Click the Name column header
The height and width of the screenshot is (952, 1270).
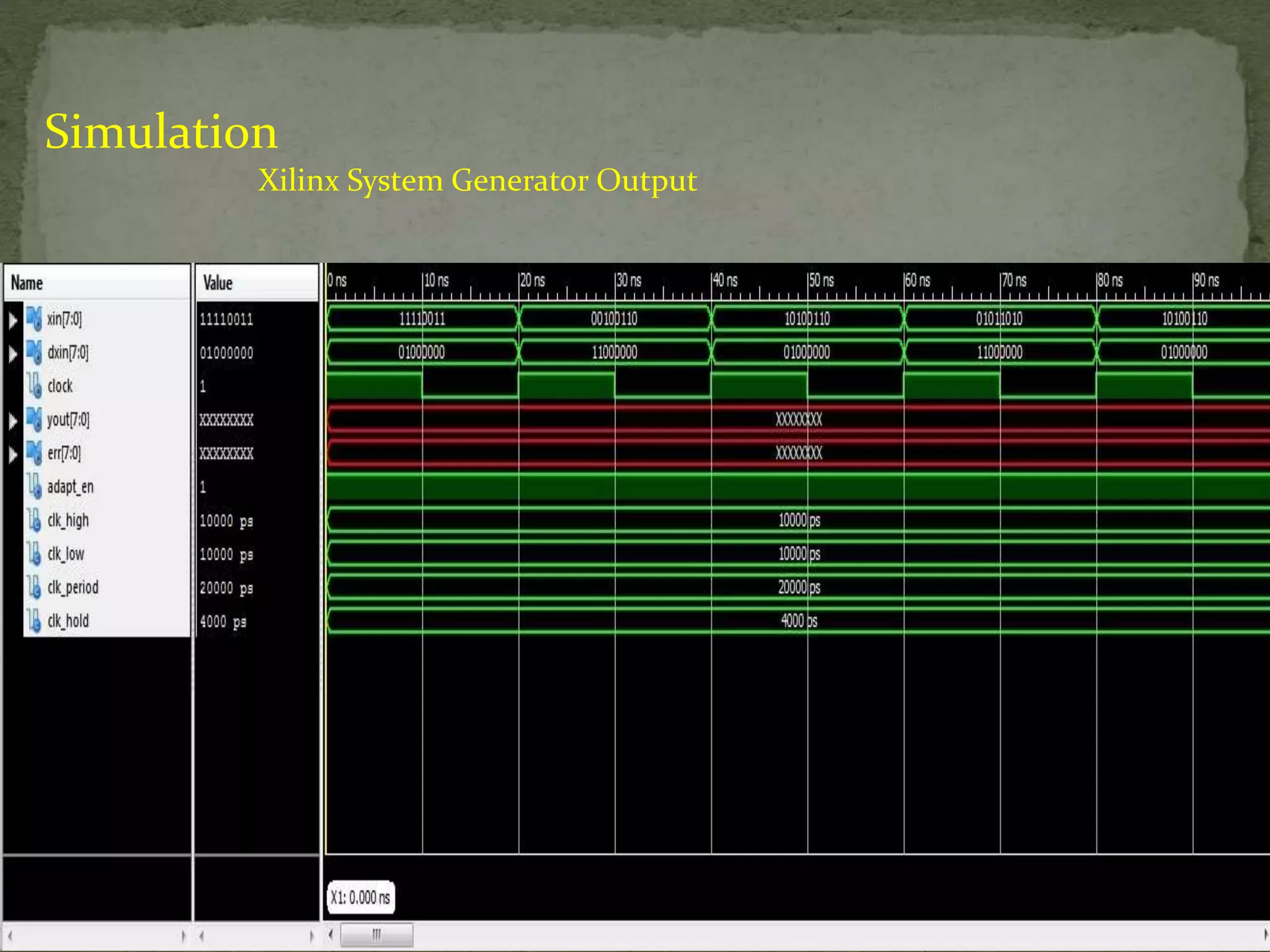[97, 283]
